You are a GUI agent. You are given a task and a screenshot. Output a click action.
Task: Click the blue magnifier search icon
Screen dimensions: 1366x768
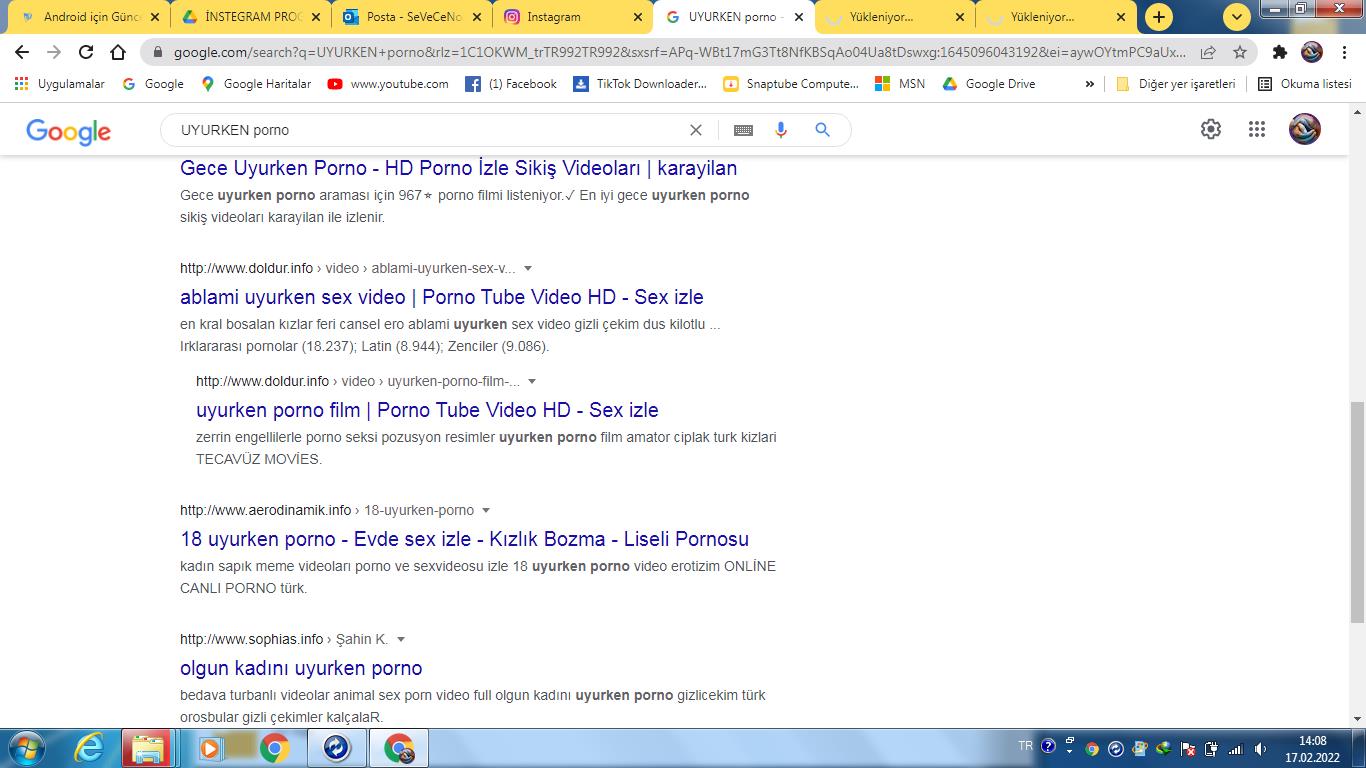[822, 130]
